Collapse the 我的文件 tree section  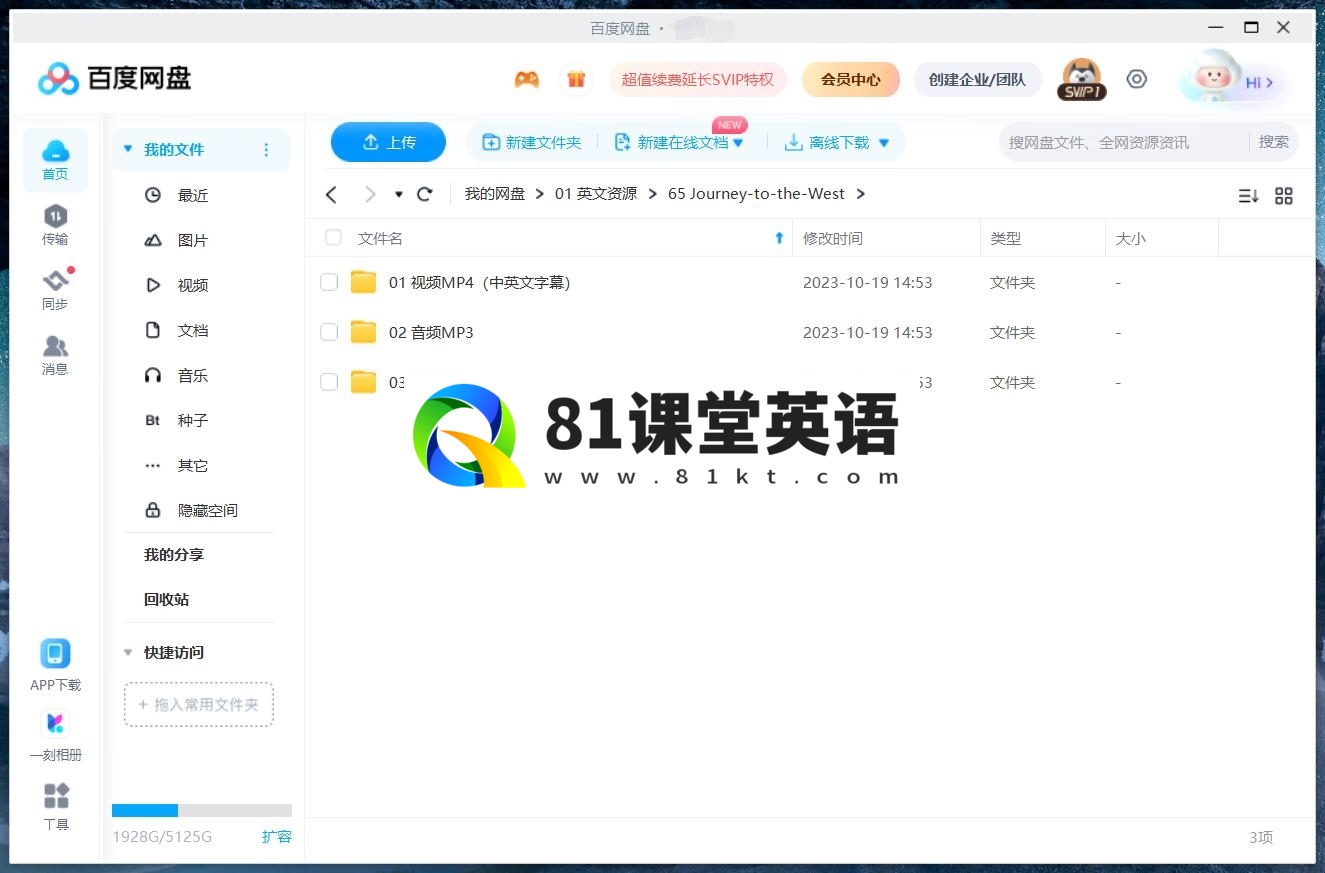coord(128,149)
